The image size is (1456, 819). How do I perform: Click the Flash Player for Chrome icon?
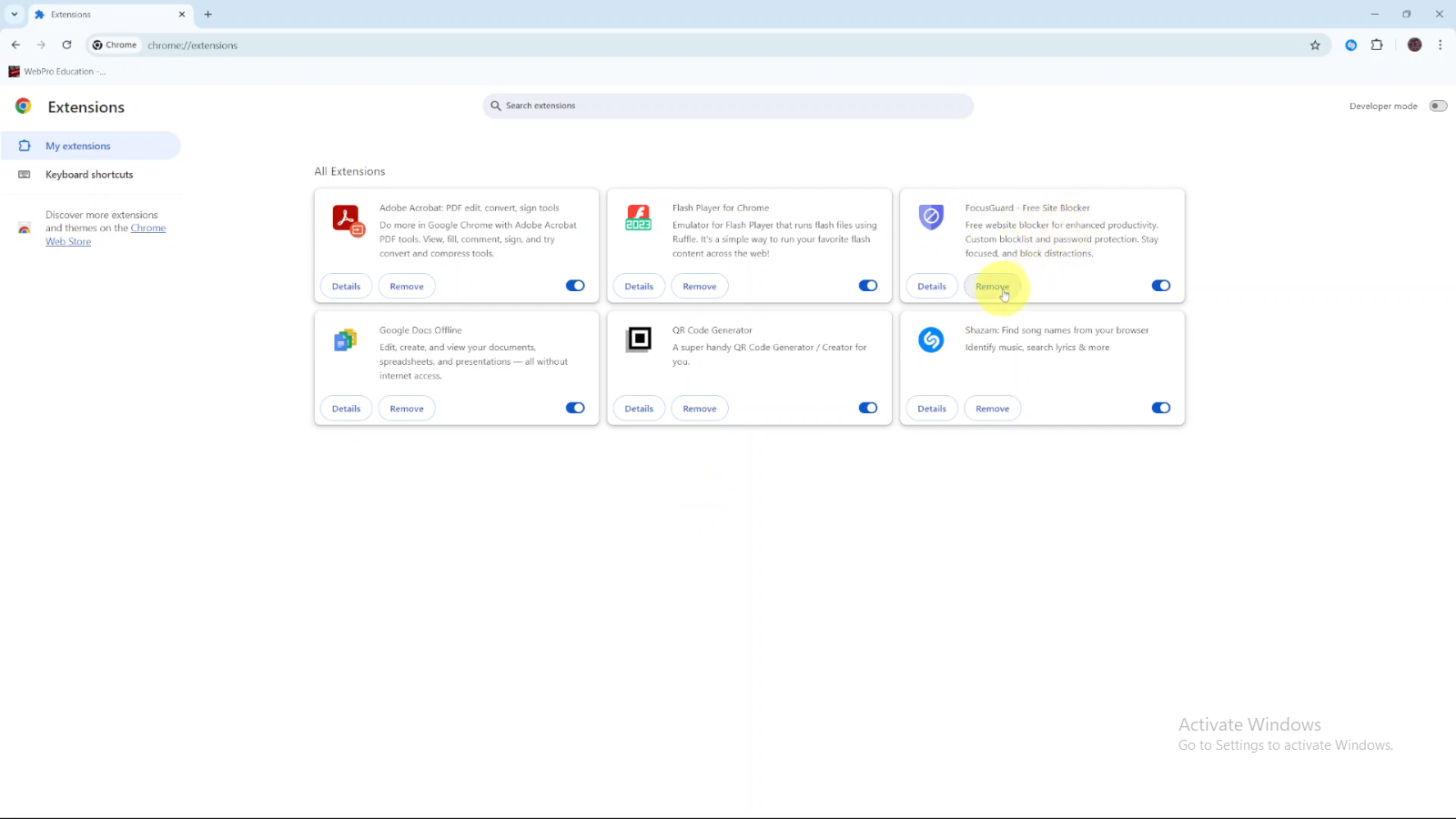pos(639,217)
